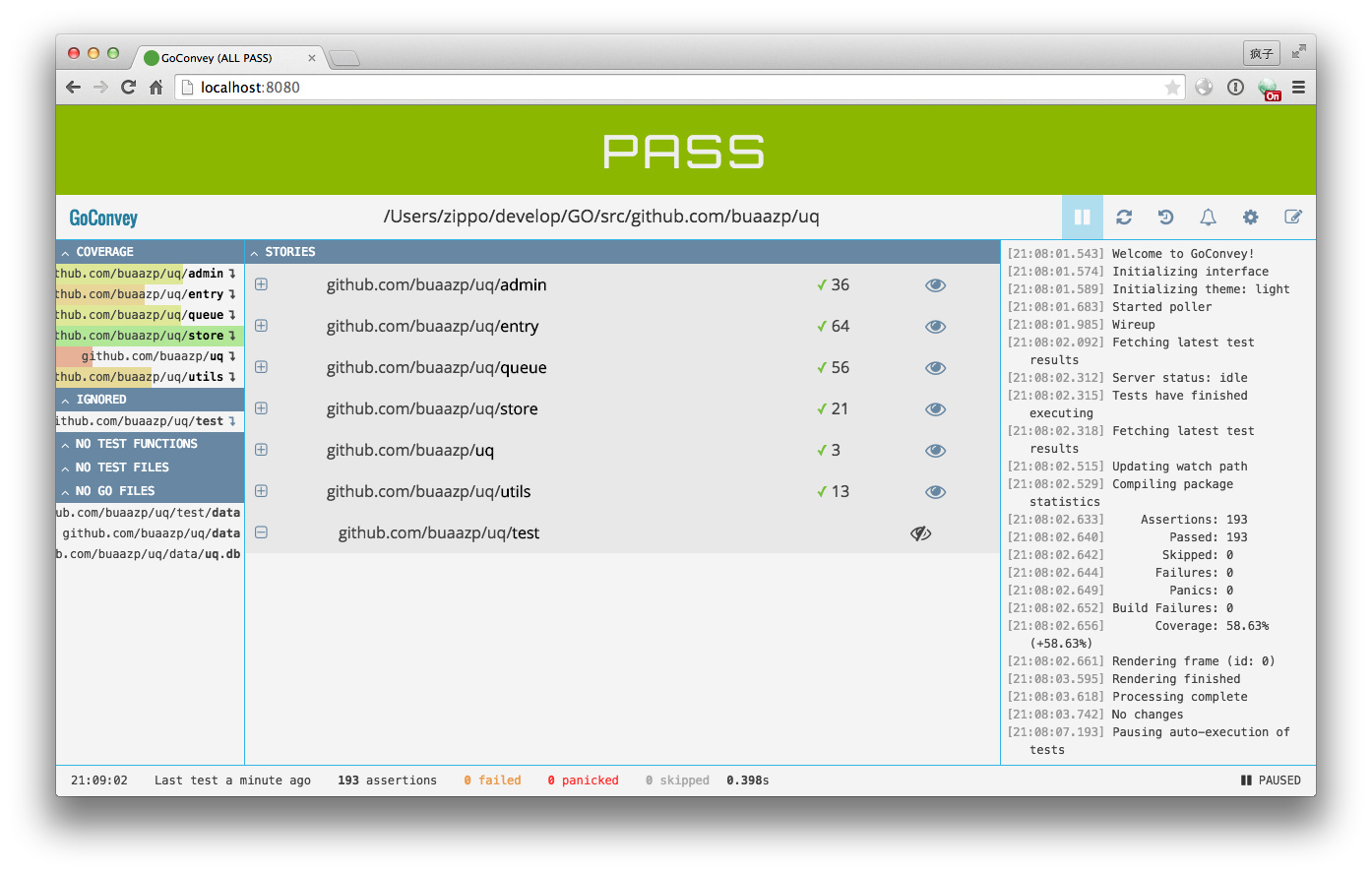This screenshot has width=1372, height=874.
Task: Collapse the NO TEST FILES section
Action: (x=150, y=468)
